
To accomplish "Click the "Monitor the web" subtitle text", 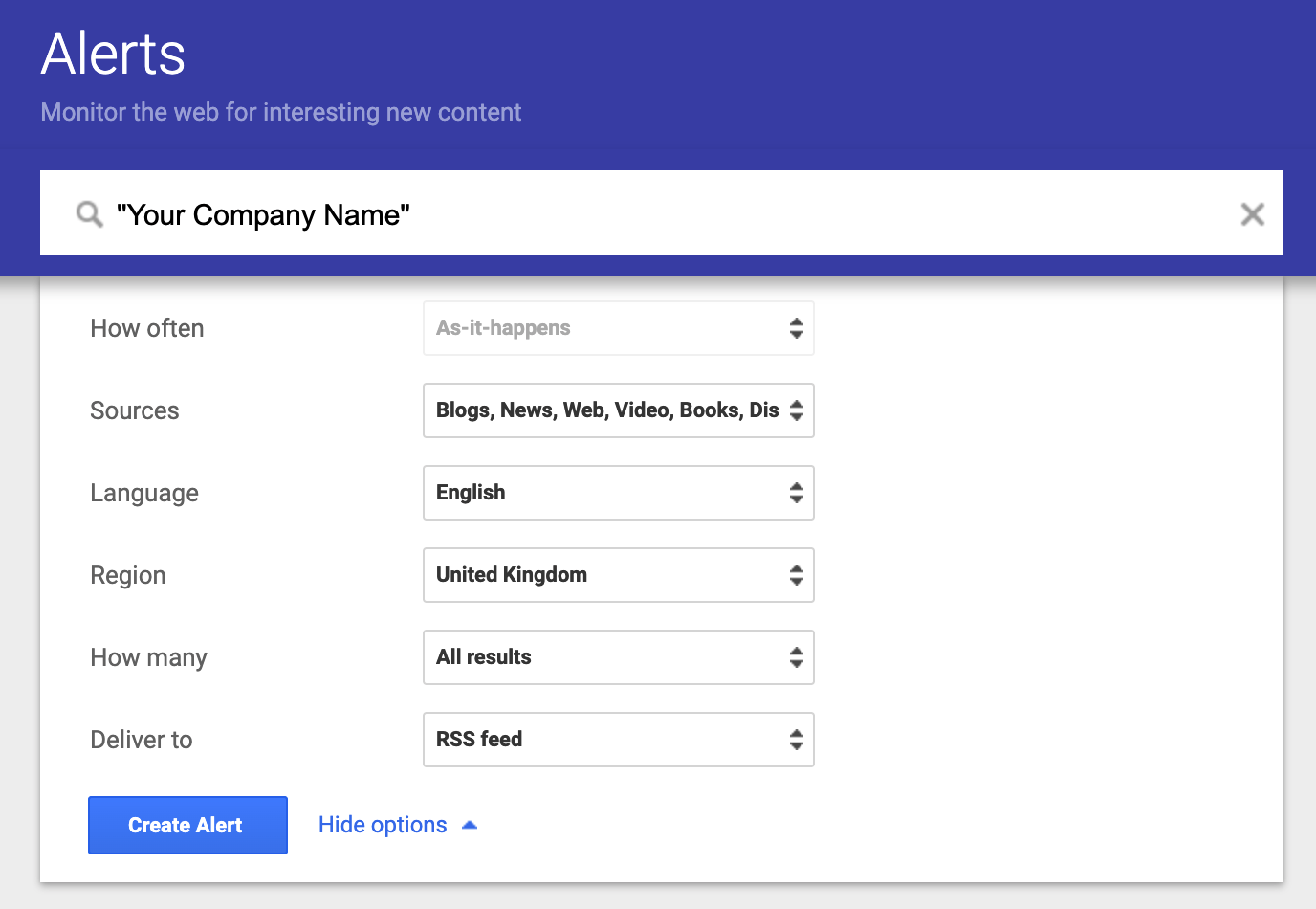I will point(281,112).
